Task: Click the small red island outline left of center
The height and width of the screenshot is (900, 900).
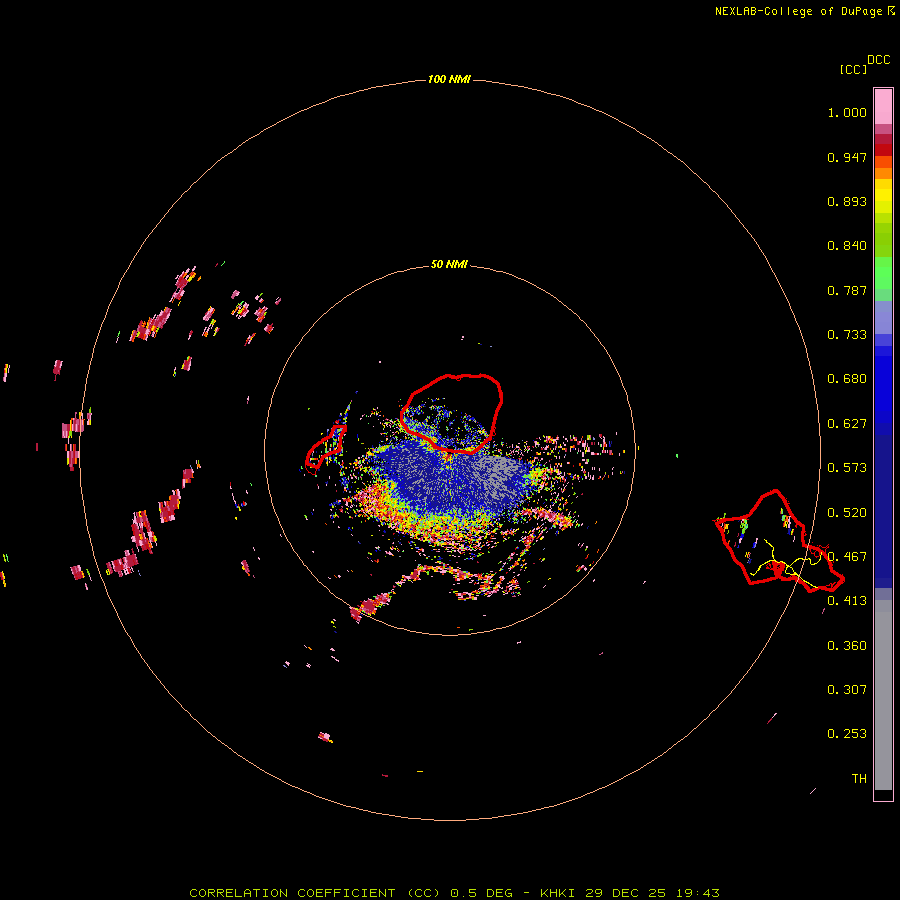Action: coord(325,447)
